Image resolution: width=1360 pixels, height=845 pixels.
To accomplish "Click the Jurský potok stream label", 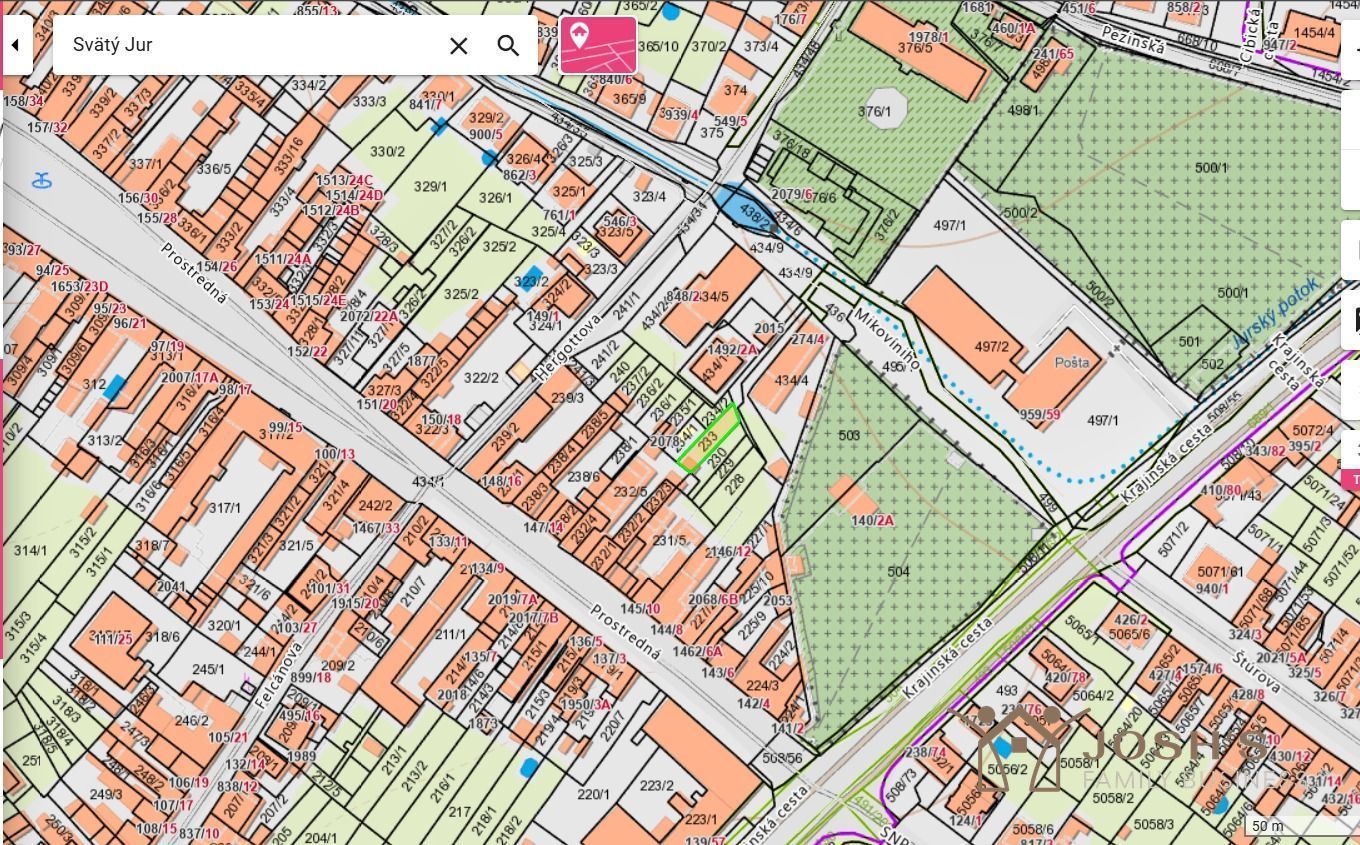I will (1277, 312).
